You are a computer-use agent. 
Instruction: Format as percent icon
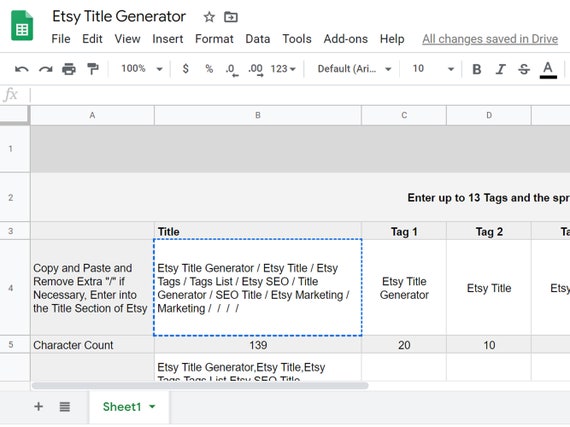pyautogui.click(x=209, y=69)
